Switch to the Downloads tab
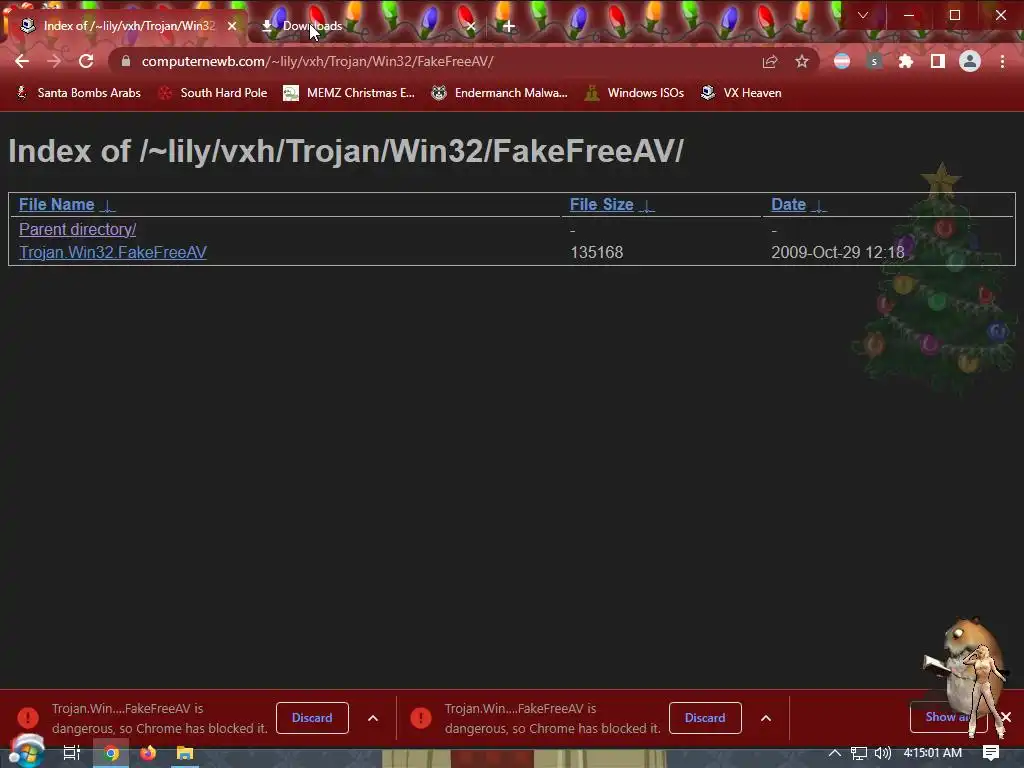 point(366,26)
